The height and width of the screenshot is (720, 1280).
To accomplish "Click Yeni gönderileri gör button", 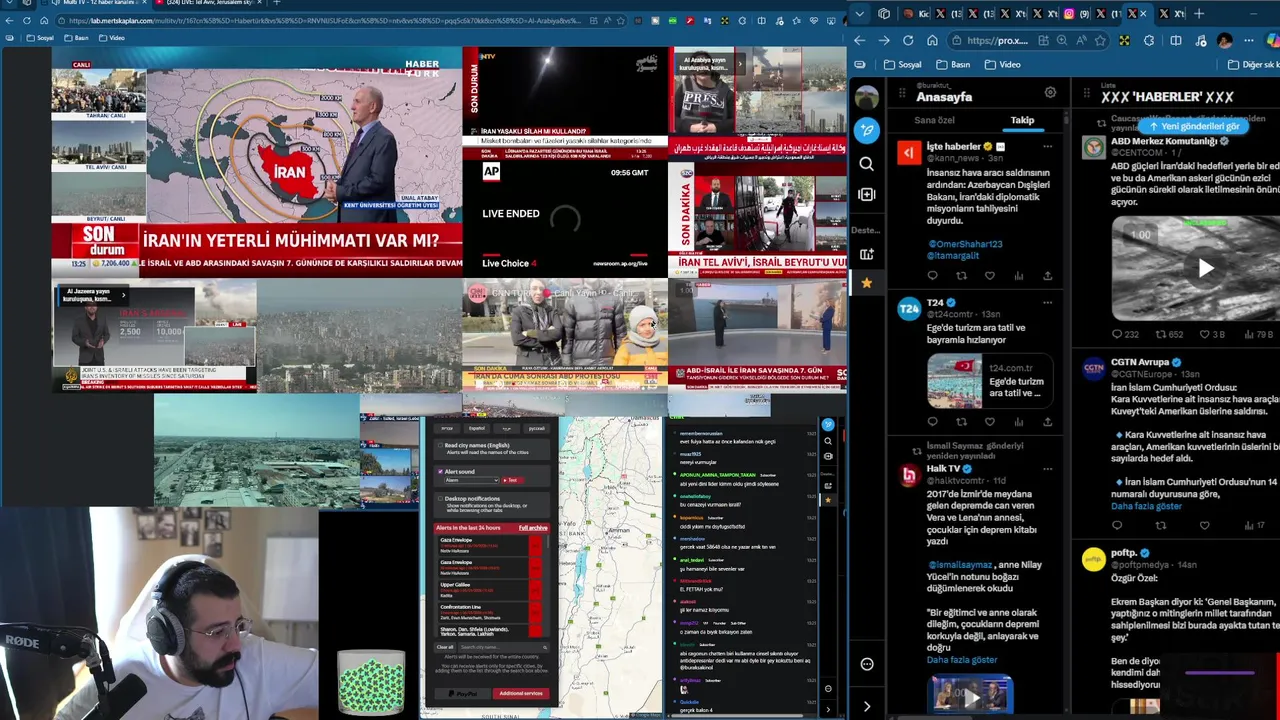I will pos(1194,126).
